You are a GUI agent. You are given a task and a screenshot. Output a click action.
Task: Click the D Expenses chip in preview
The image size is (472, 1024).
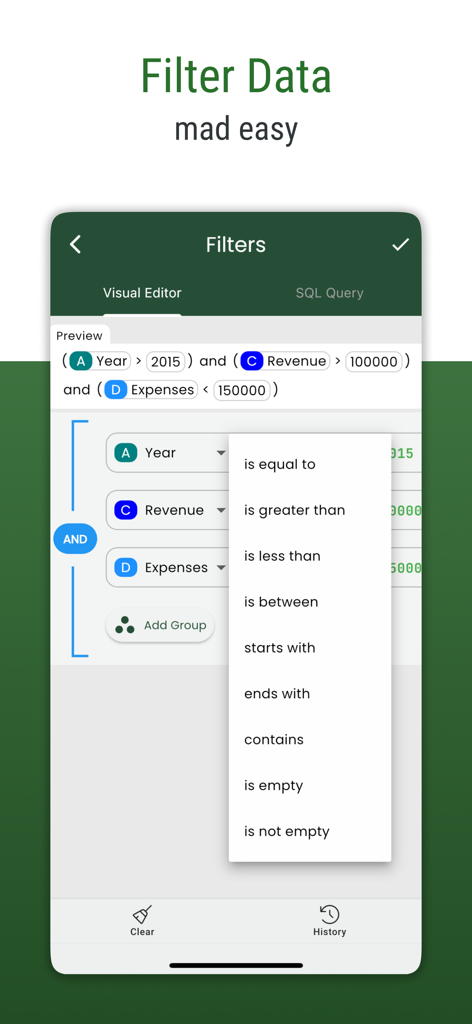coord(150,390)
